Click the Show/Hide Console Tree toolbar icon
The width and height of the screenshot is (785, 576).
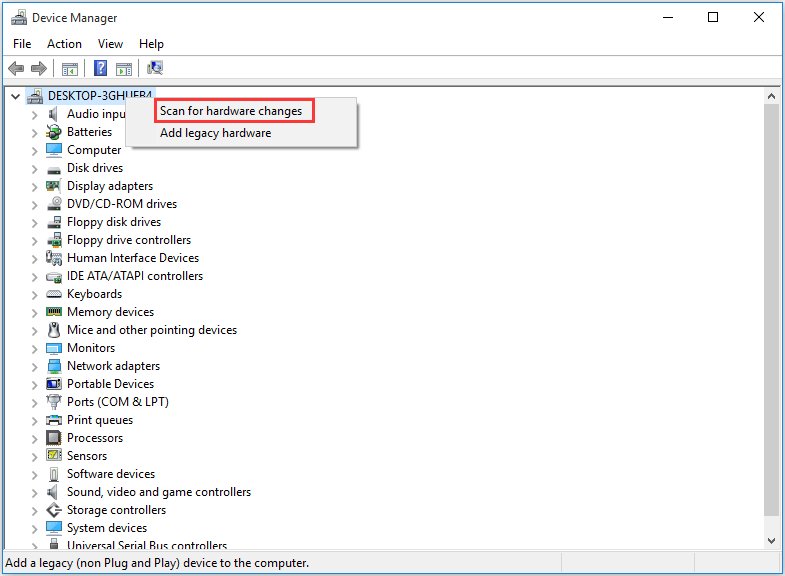coord(70,69)
